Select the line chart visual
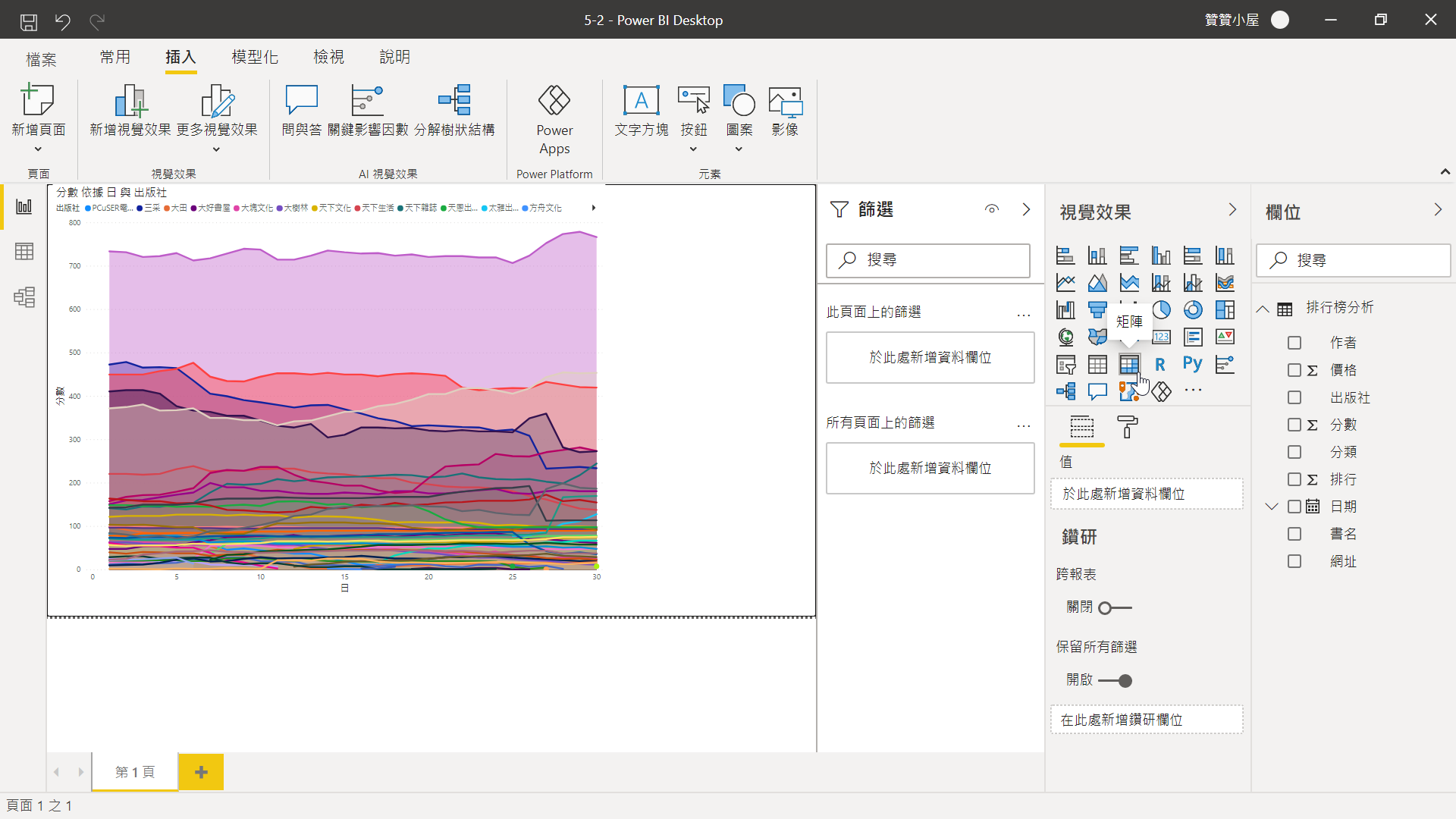Image resolution: width=1456 pixels, height=819 pixels. tap(1065, 283)
